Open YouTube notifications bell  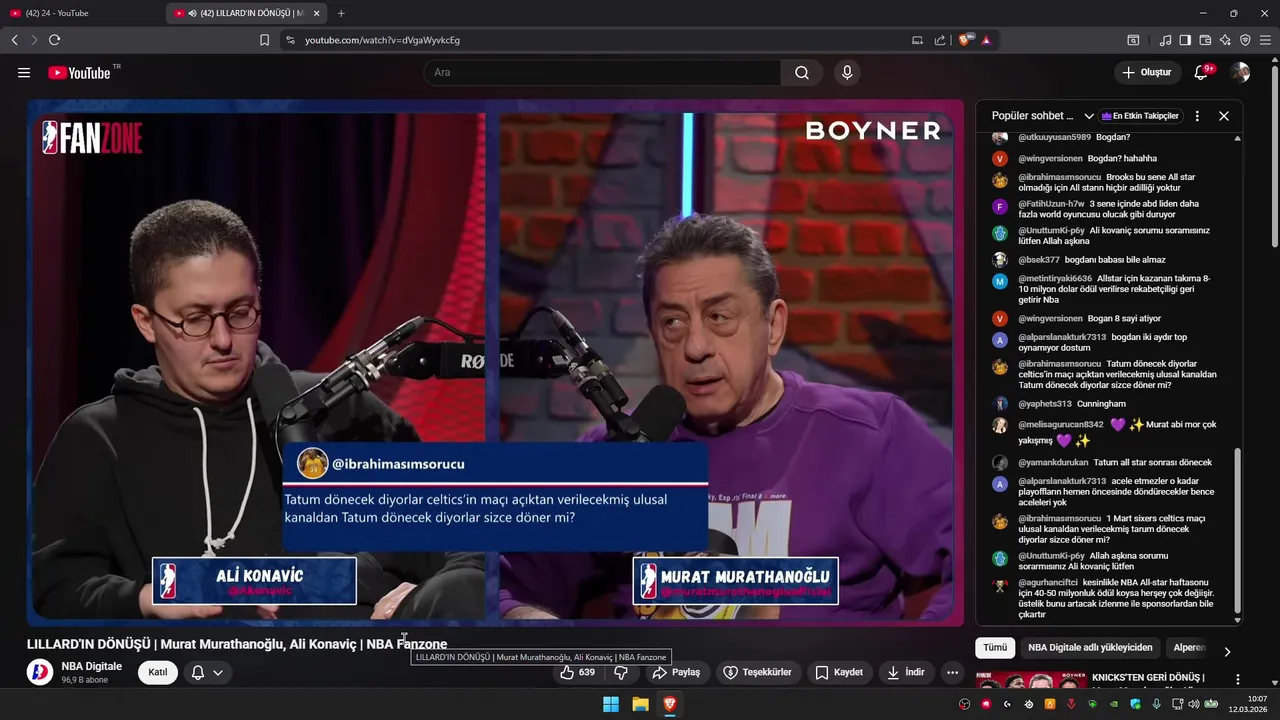click(x=1202, y=72)
